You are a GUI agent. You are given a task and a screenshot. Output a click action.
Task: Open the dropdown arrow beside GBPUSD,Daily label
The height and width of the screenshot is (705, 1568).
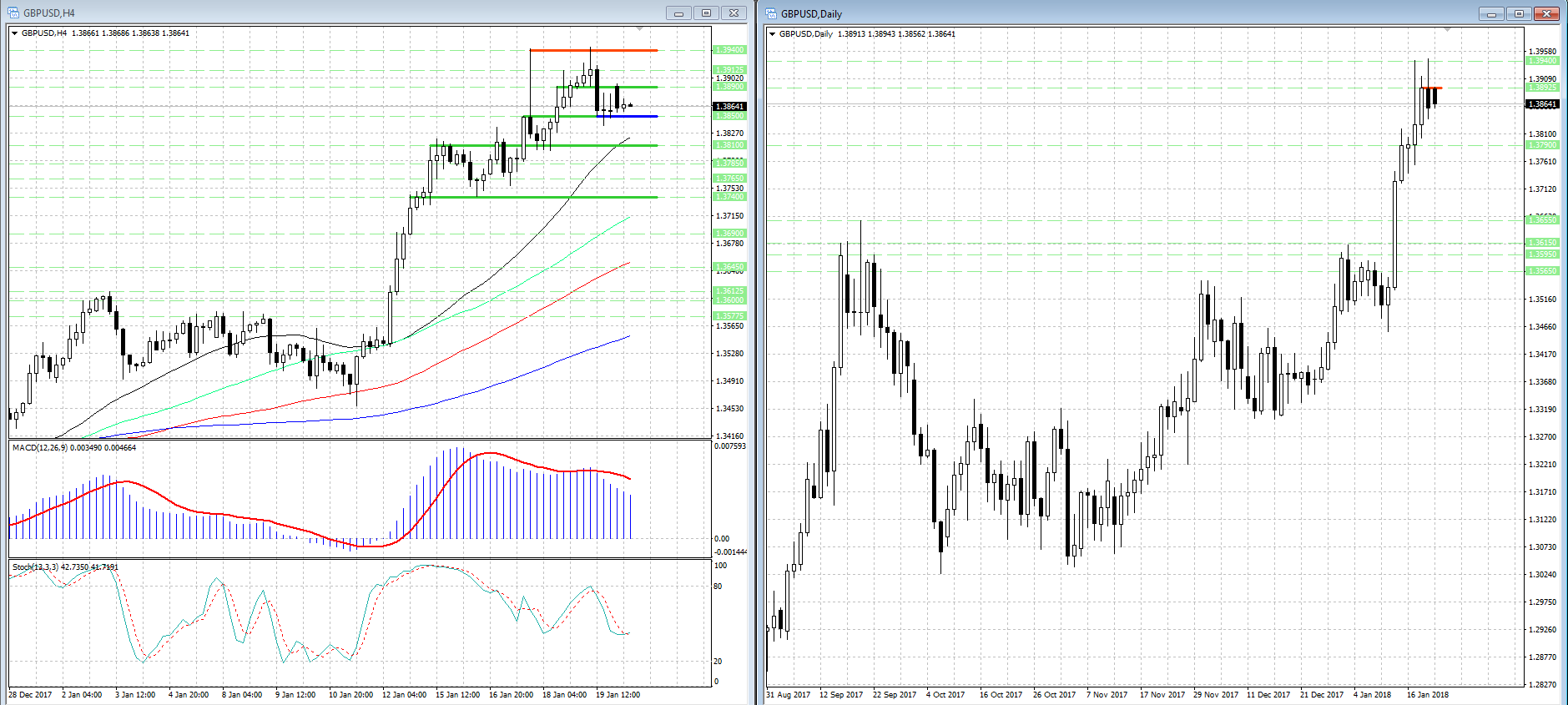tap(773, 34)
